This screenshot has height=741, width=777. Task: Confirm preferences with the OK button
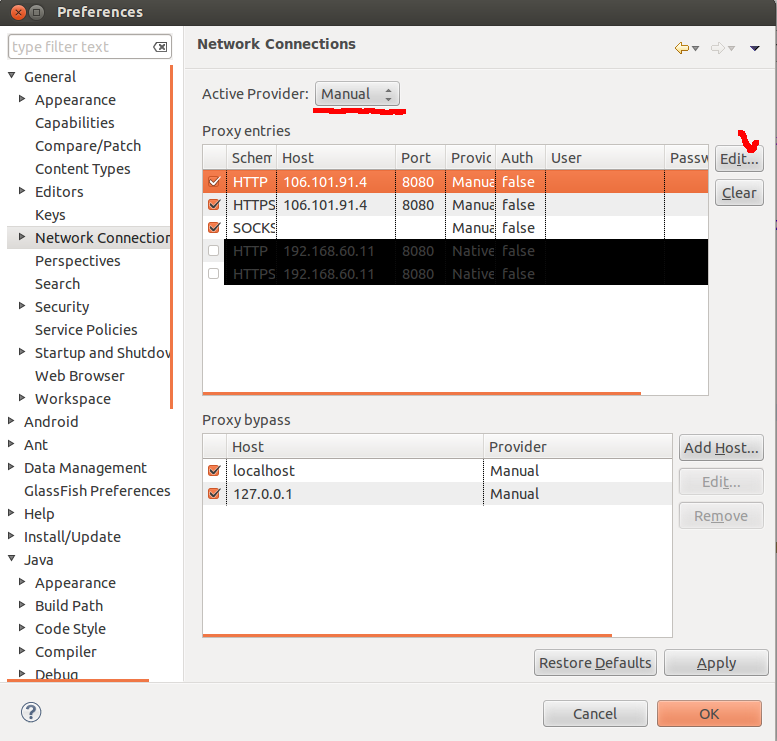pos(709,714)
